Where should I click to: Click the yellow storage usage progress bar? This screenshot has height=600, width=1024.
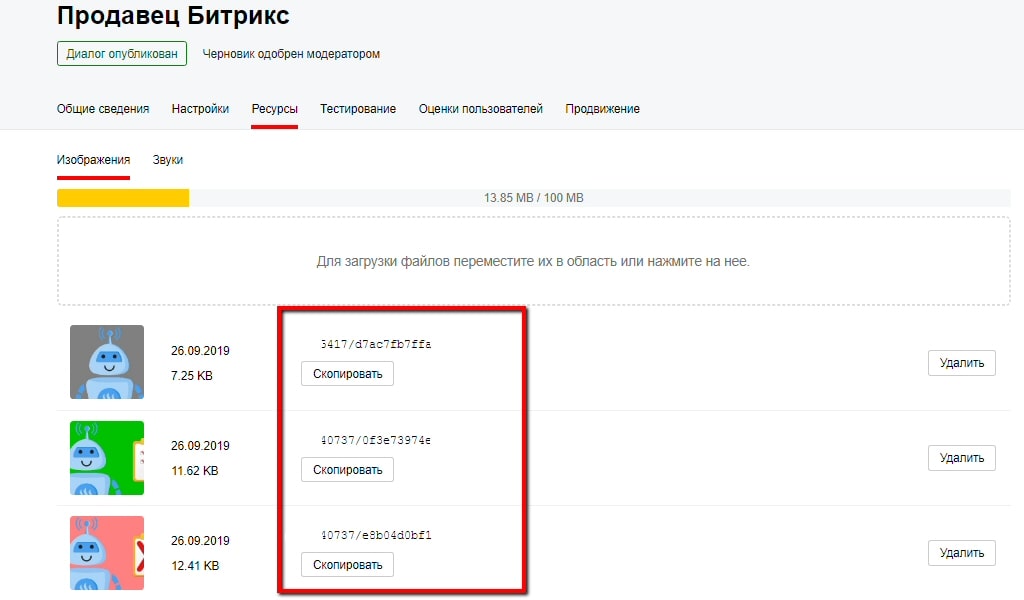122,197
